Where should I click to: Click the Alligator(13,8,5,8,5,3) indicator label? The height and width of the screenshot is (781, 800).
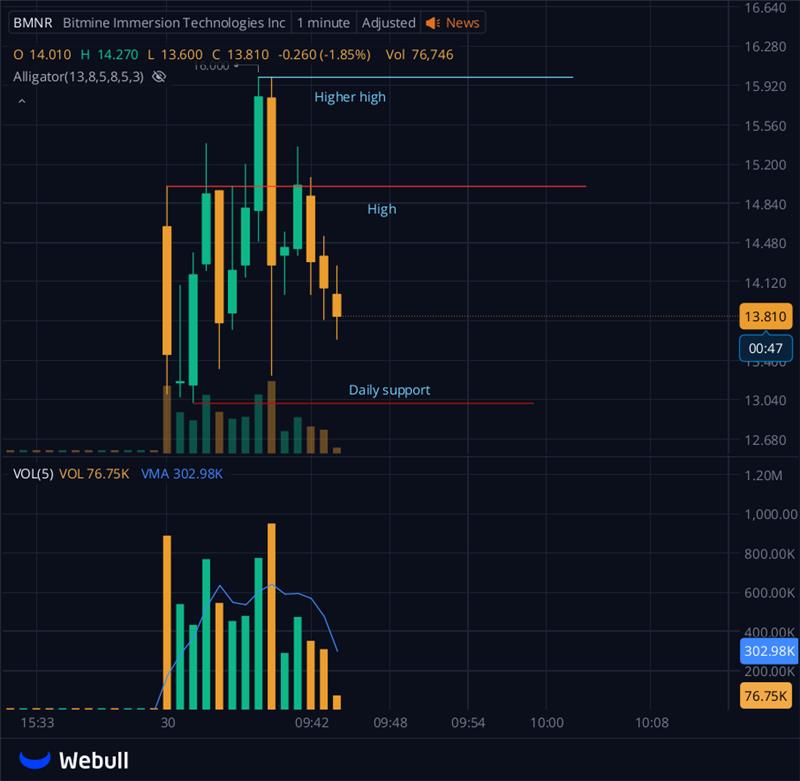coord(79,77)
